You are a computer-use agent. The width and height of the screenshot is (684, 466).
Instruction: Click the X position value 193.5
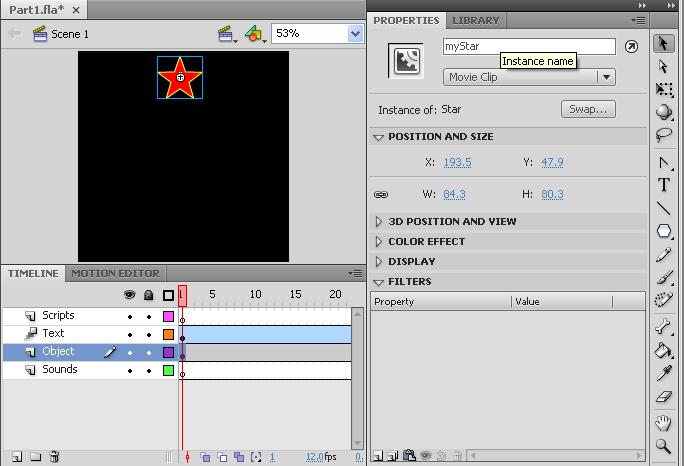(x=458, y=162)
